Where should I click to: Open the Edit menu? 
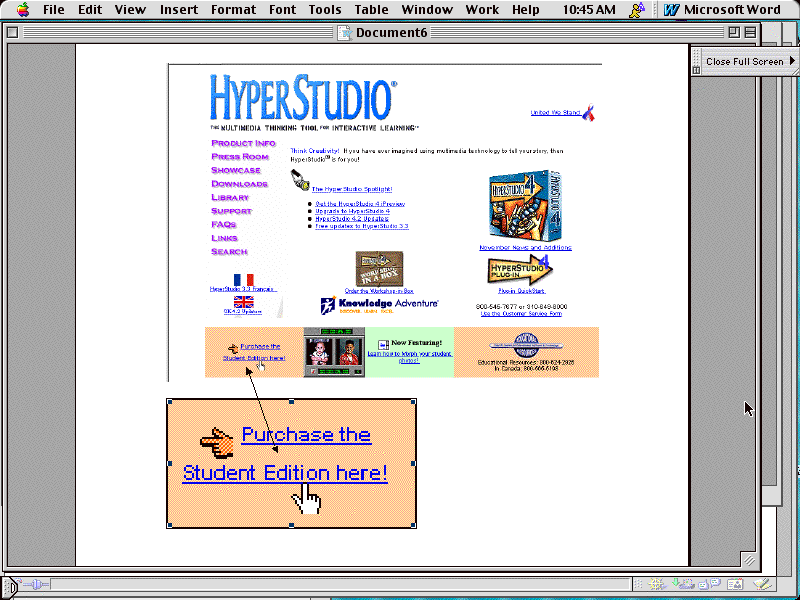(90, 10)
